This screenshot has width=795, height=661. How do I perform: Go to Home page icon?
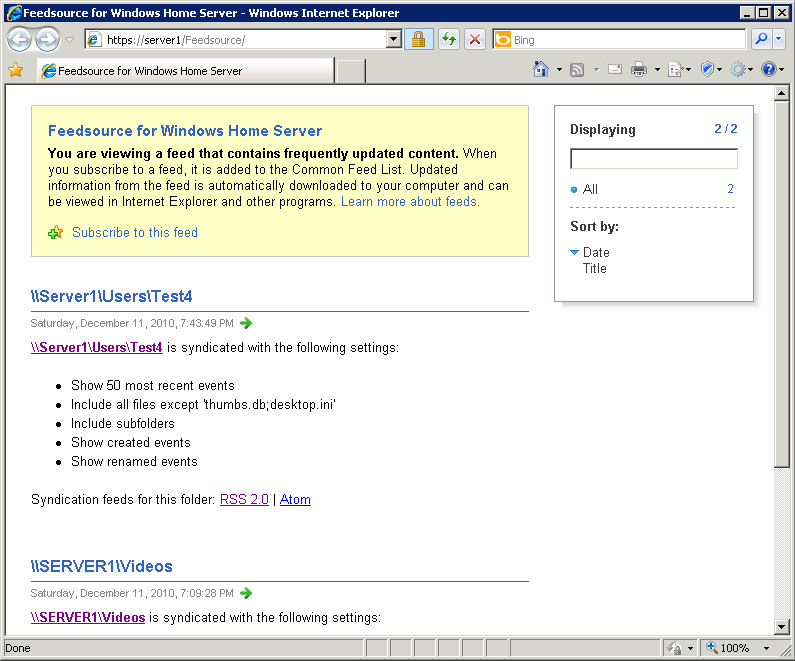(540, 69)
